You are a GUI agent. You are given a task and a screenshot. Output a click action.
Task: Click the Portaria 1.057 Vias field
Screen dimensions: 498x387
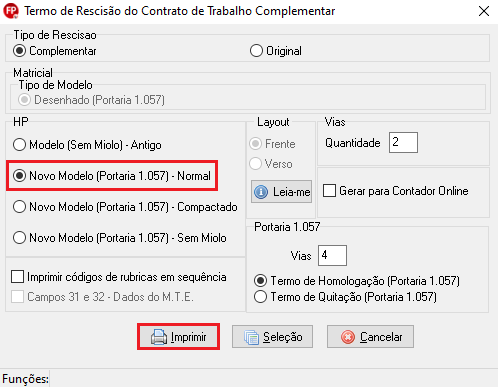point(332,255)
